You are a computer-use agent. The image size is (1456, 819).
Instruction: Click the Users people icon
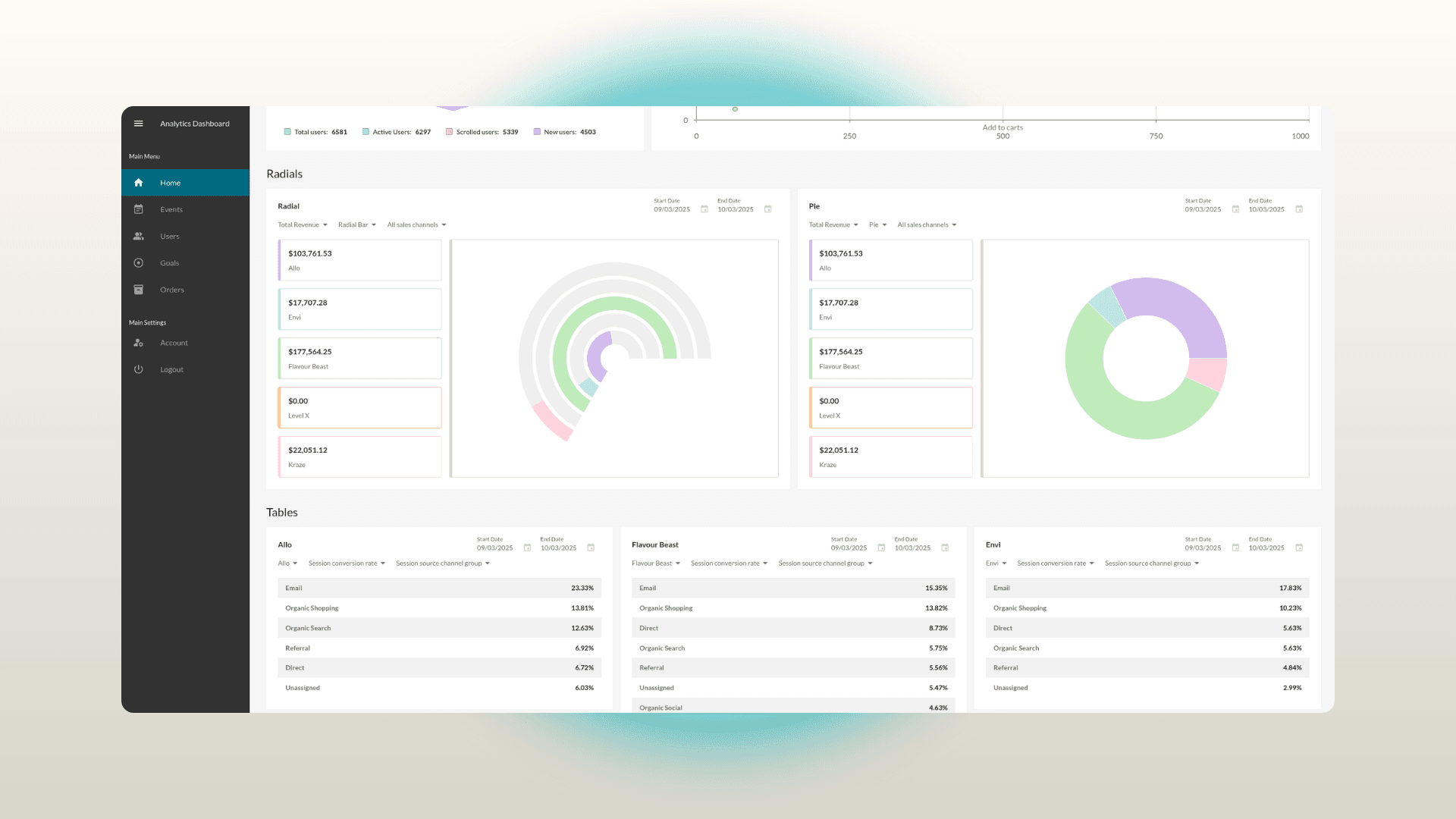point(139,236)
